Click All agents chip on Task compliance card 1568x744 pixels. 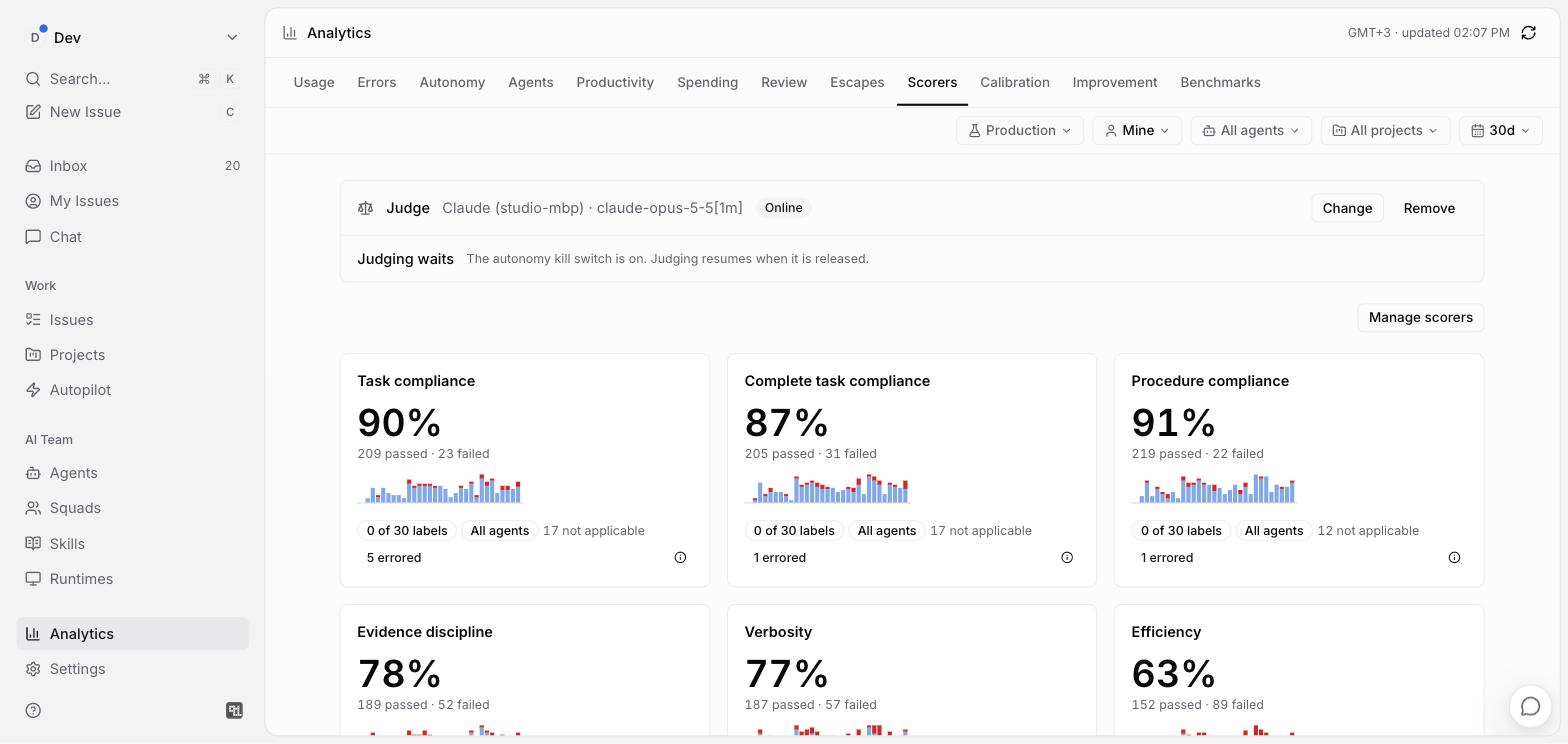coord(500,531)
